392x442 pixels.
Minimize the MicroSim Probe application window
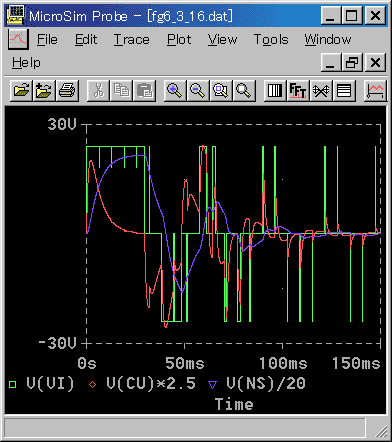[x=330, y=15]
